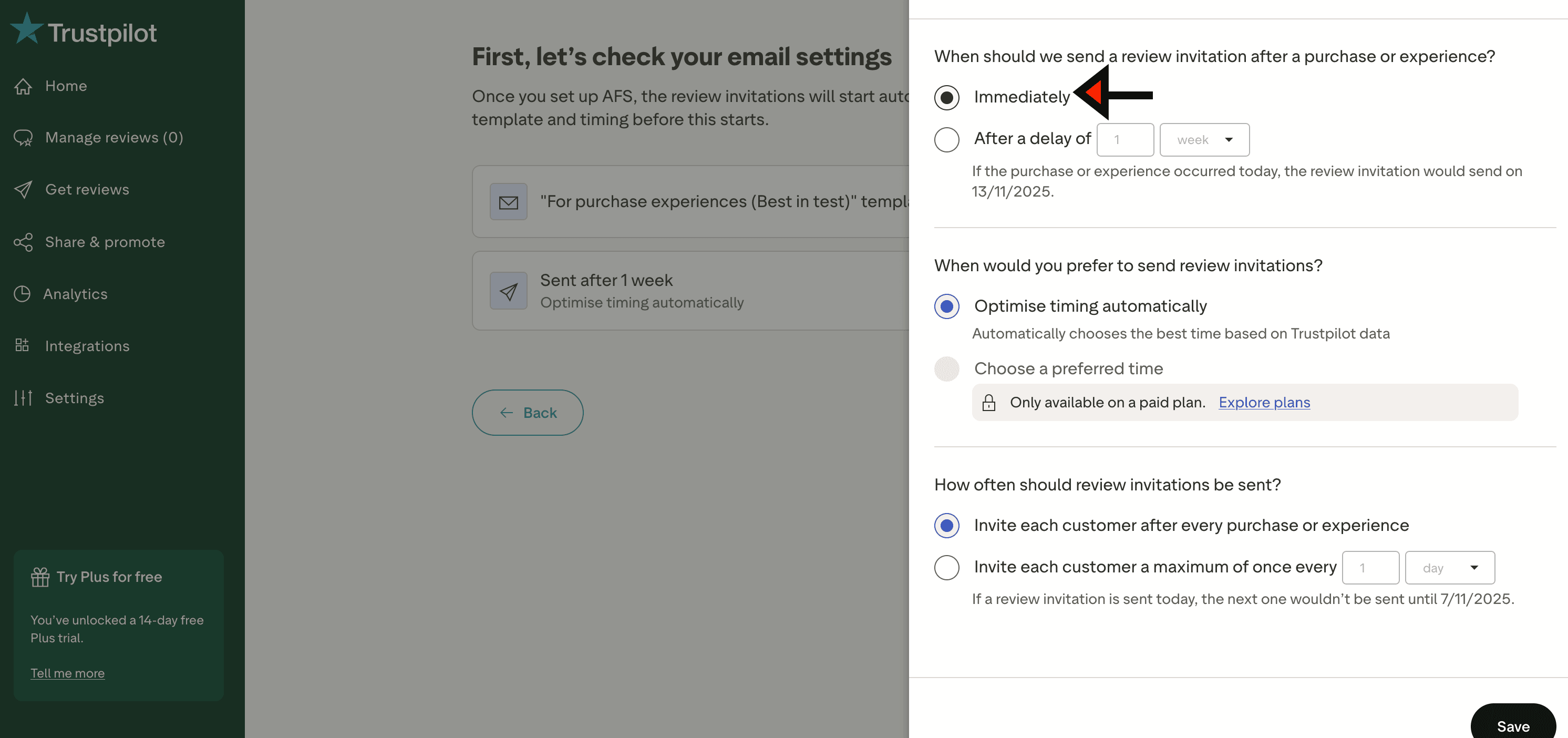
Task: Open Manage reviews via its speech bubble icon
Action: tap(23, 138)
